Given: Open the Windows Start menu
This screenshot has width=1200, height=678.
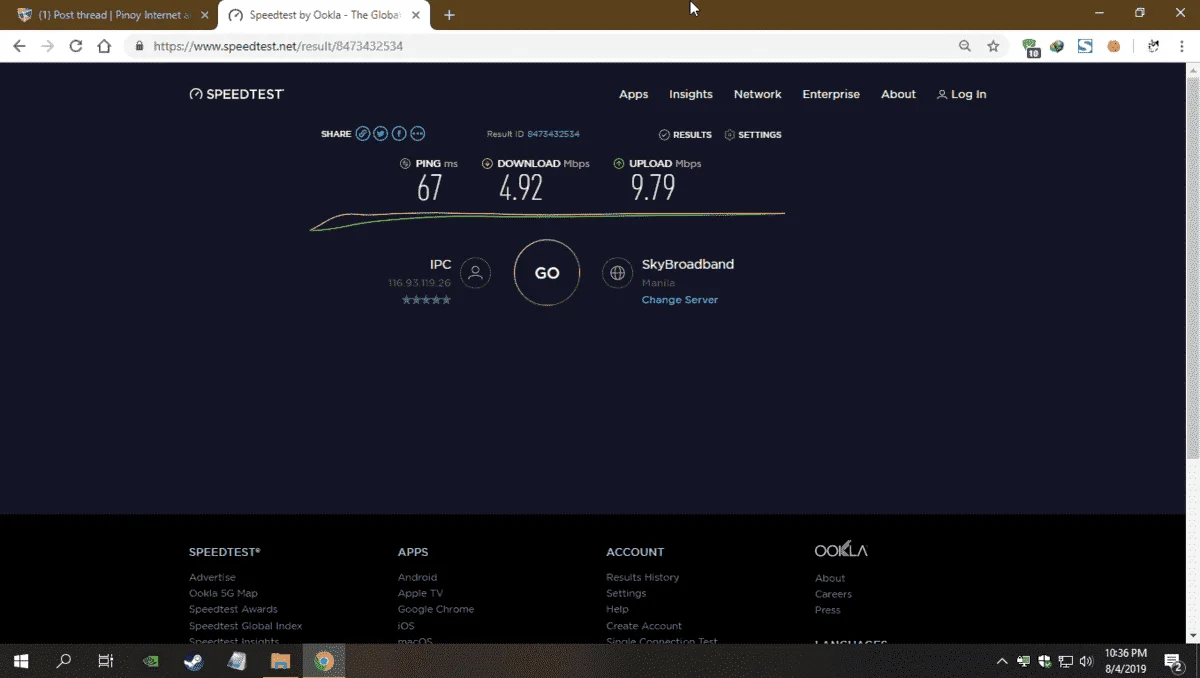Looking at the screenshot, I should point(20,661).
